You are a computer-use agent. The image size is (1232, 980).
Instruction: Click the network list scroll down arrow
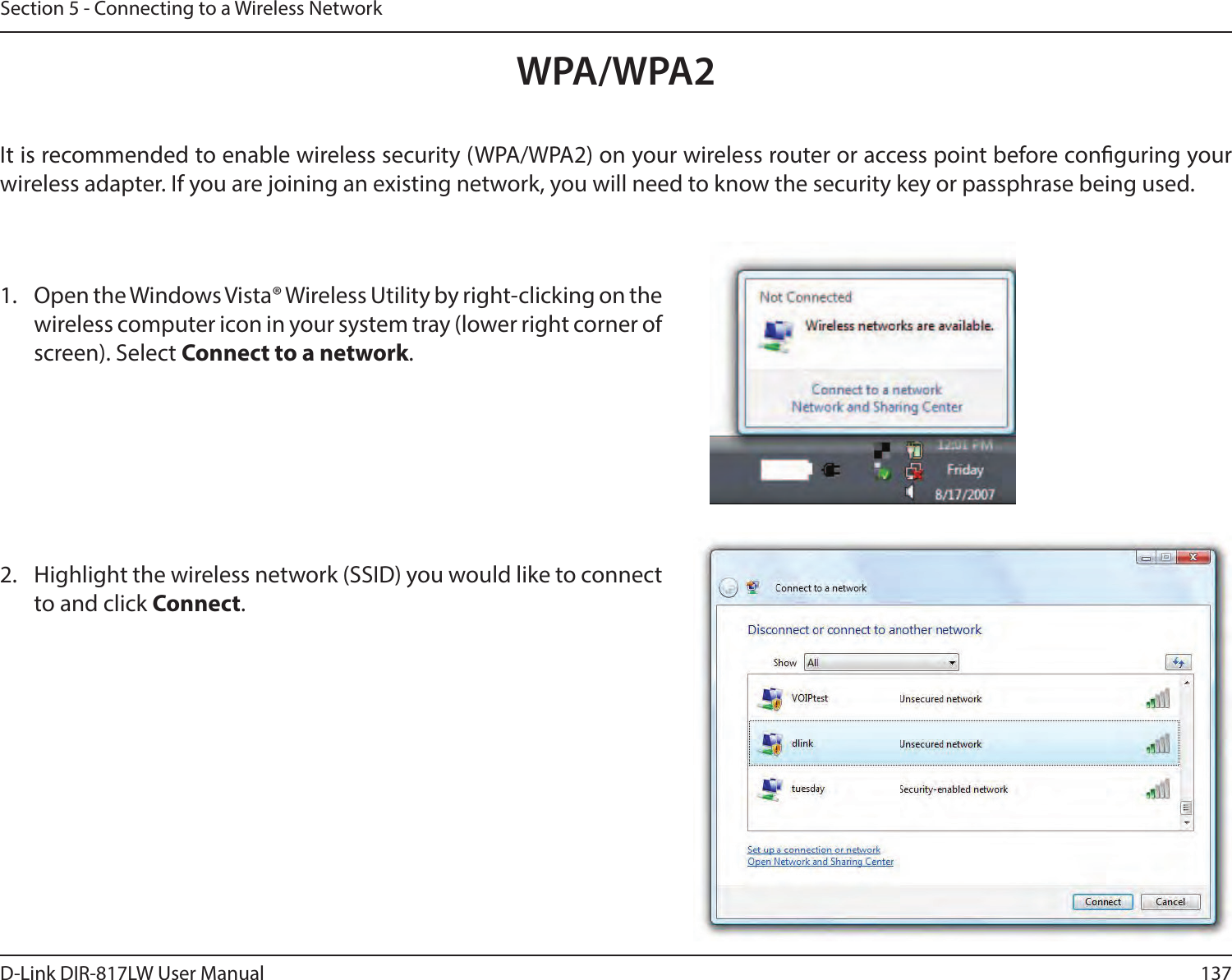1187,823
